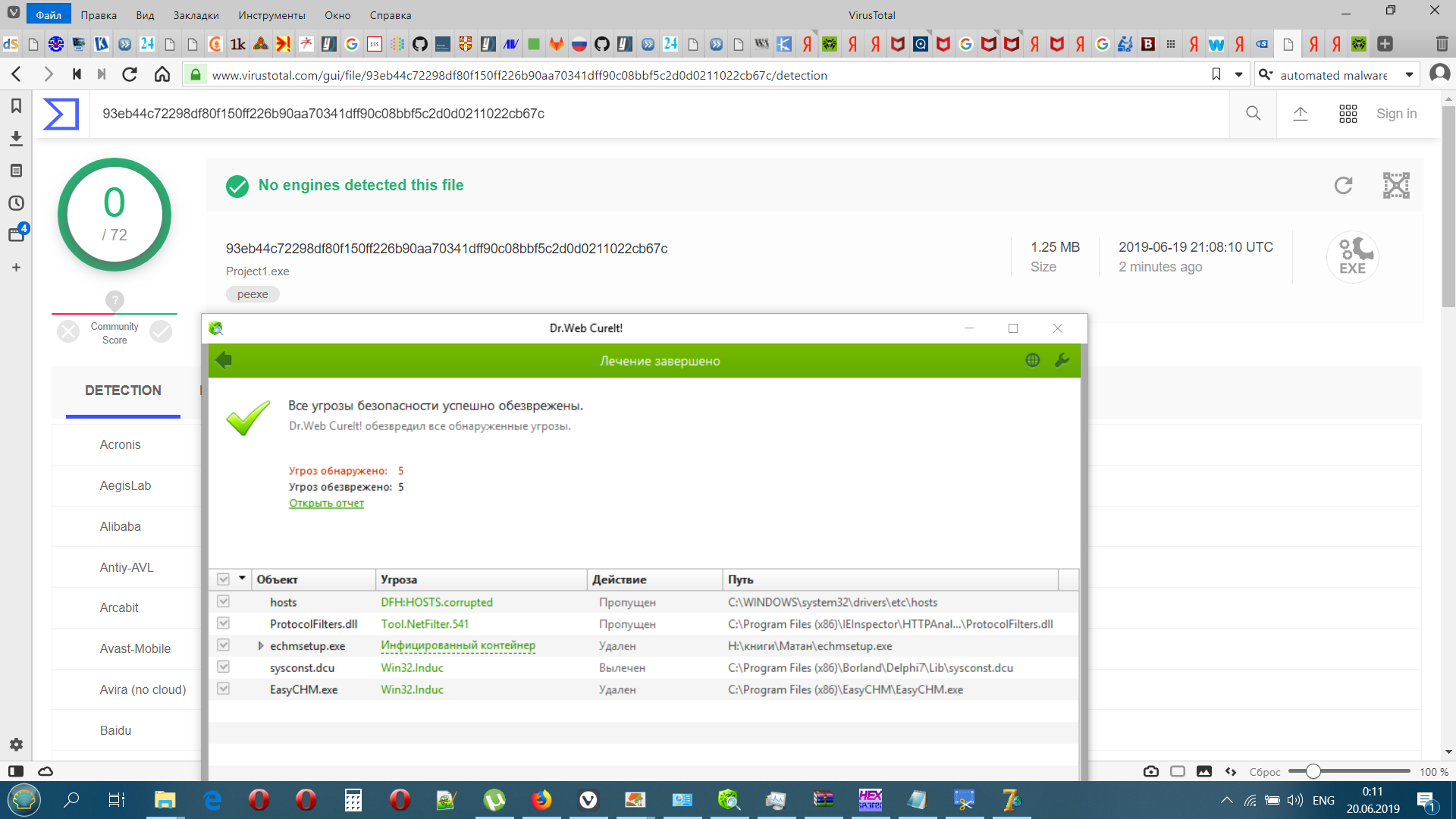
Task: Open Vivaldi downloads panel icon
Action: (x=16, y=138)
